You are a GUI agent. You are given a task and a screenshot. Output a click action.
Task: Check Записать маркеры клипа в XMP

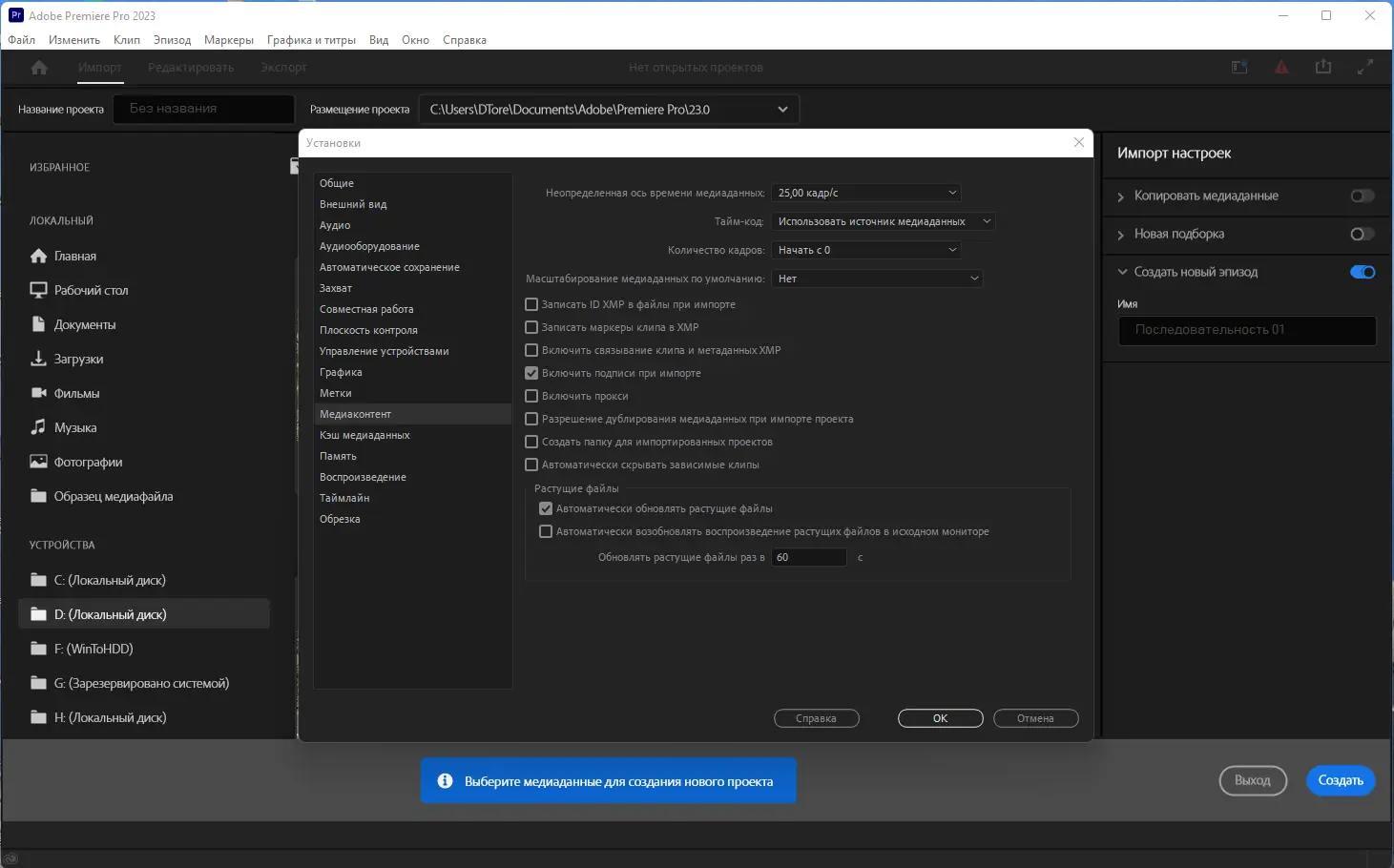tap(531, 327)
